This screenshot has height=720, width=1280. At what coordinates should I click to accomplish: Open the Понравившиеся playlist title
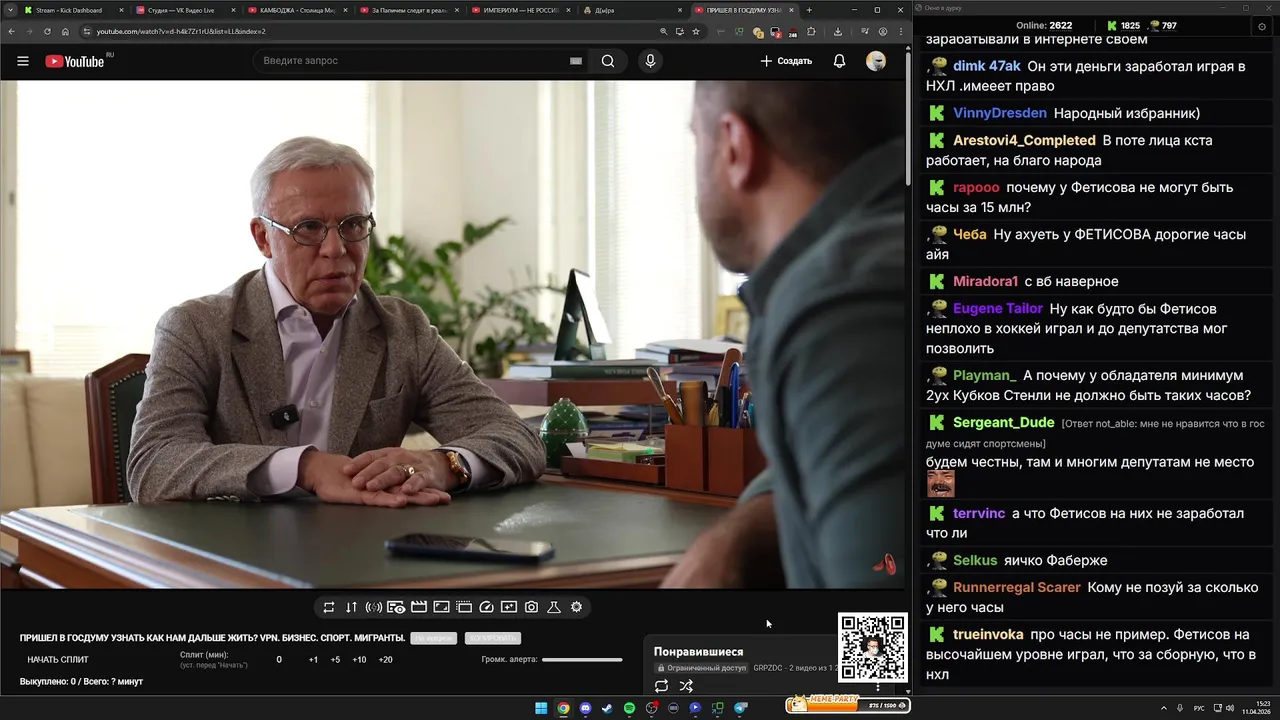tap(699, 652)
